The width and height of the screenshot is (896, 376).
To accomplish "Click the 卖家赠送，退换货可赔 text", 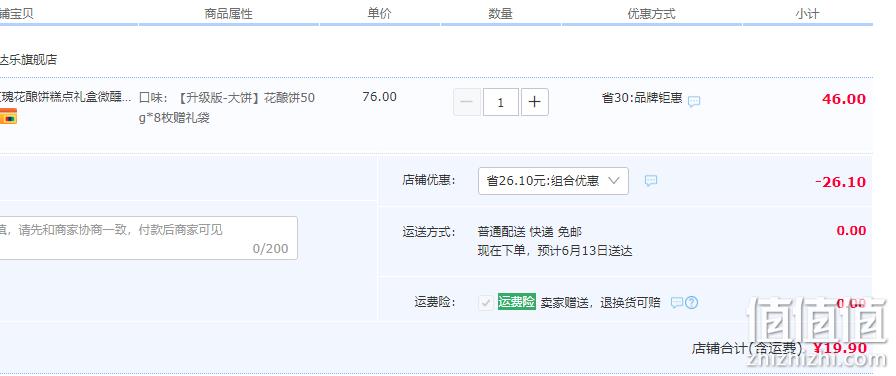I will [601, 302].
